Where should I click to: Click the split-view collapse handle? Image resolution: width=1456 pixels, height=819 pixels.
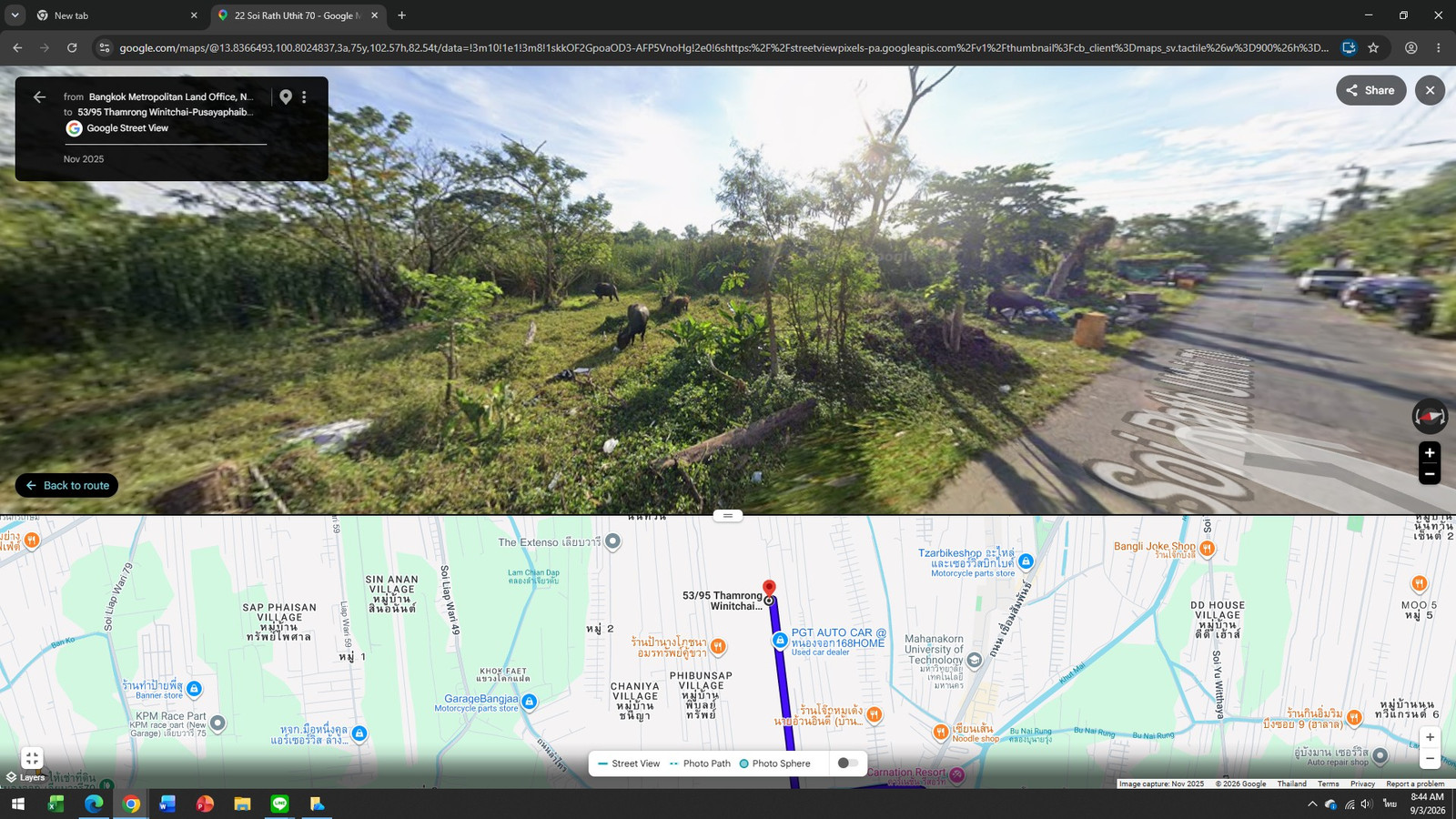click(727, 516)
